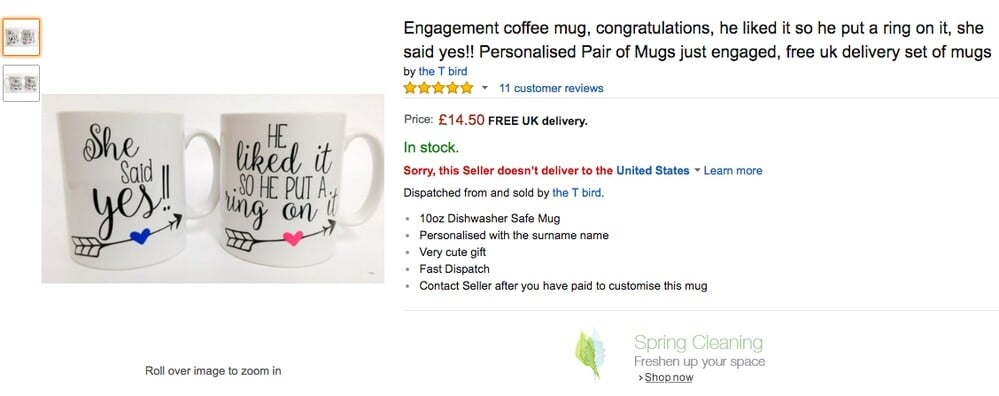
Task: Select the first mug thumbnail image
Action: point(21,37)
